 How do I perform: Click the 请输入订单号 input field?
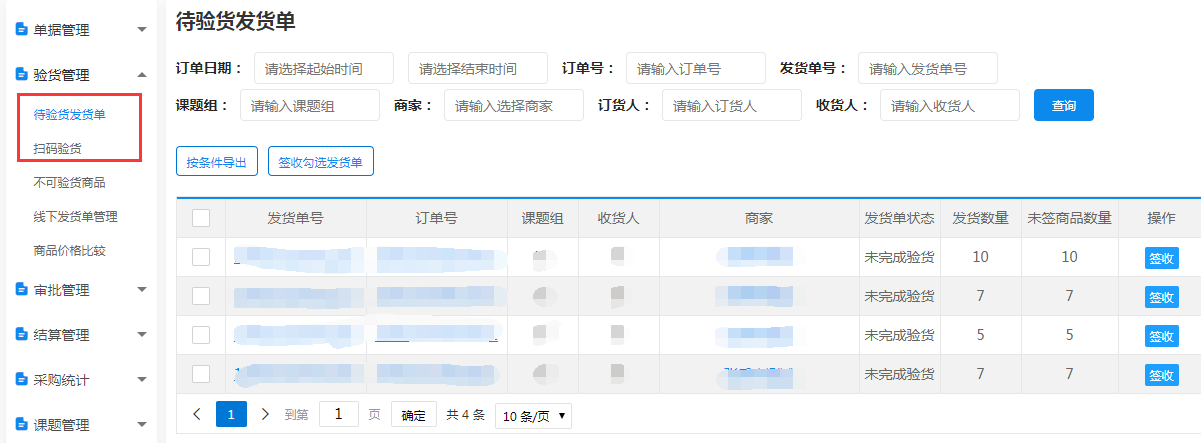[x=695, y=68]
